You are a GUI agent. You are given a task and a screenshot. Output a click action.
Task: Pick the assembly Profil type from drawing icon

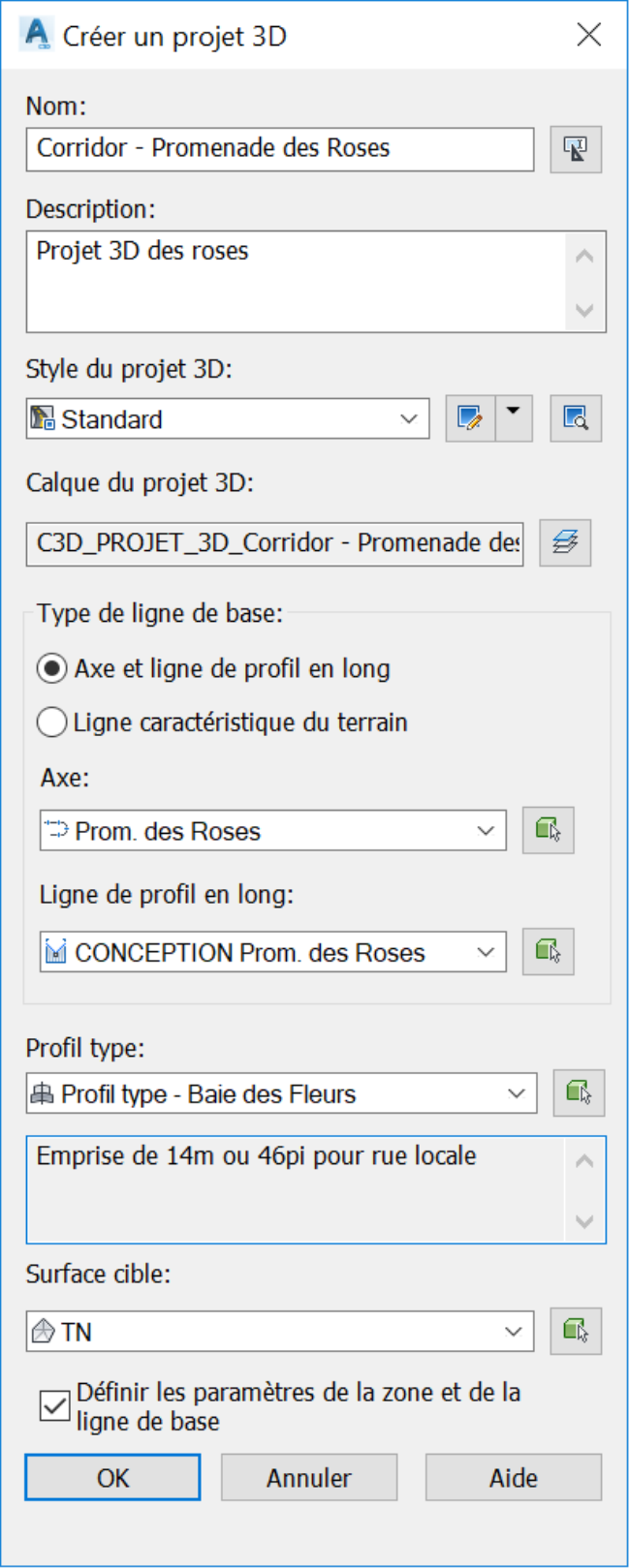coord(579,1093)
